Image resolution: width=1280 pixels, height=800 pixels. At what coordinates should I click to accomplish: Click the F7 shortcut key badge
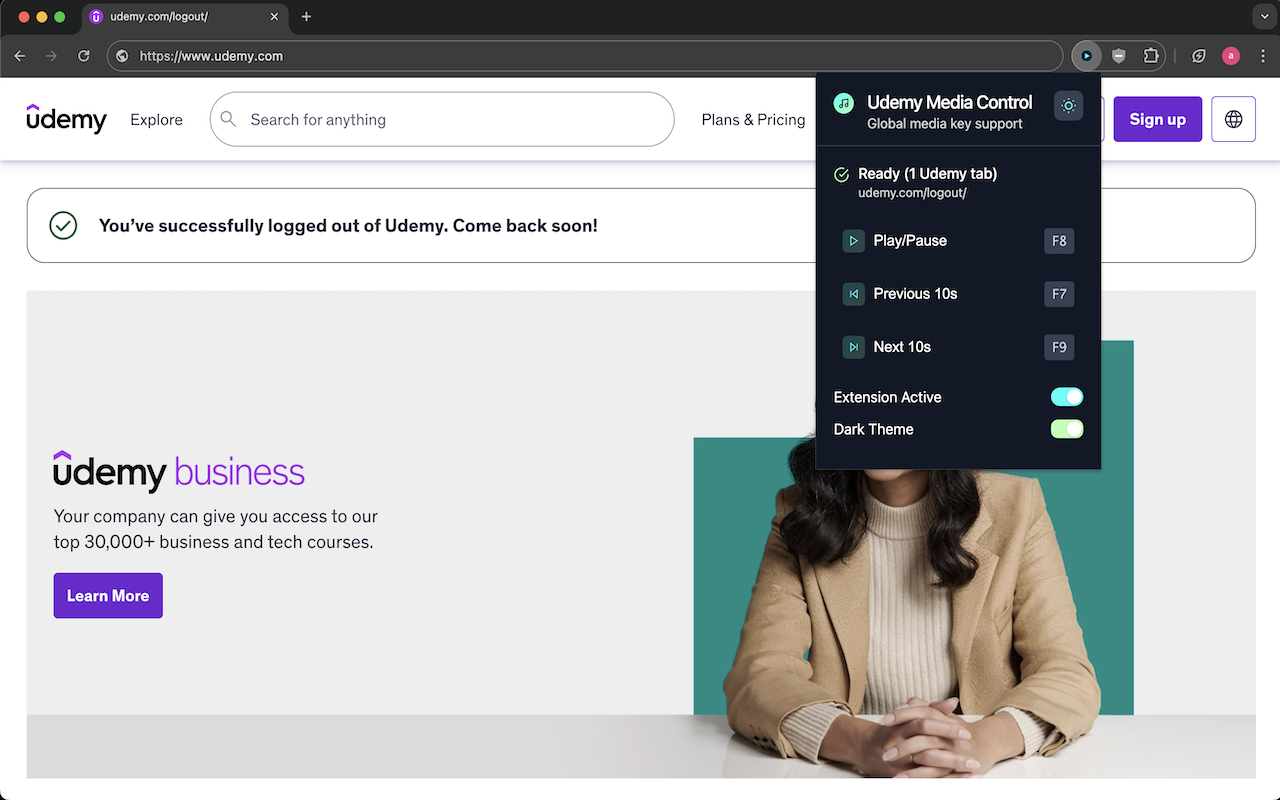click(x=1059, y=294)
